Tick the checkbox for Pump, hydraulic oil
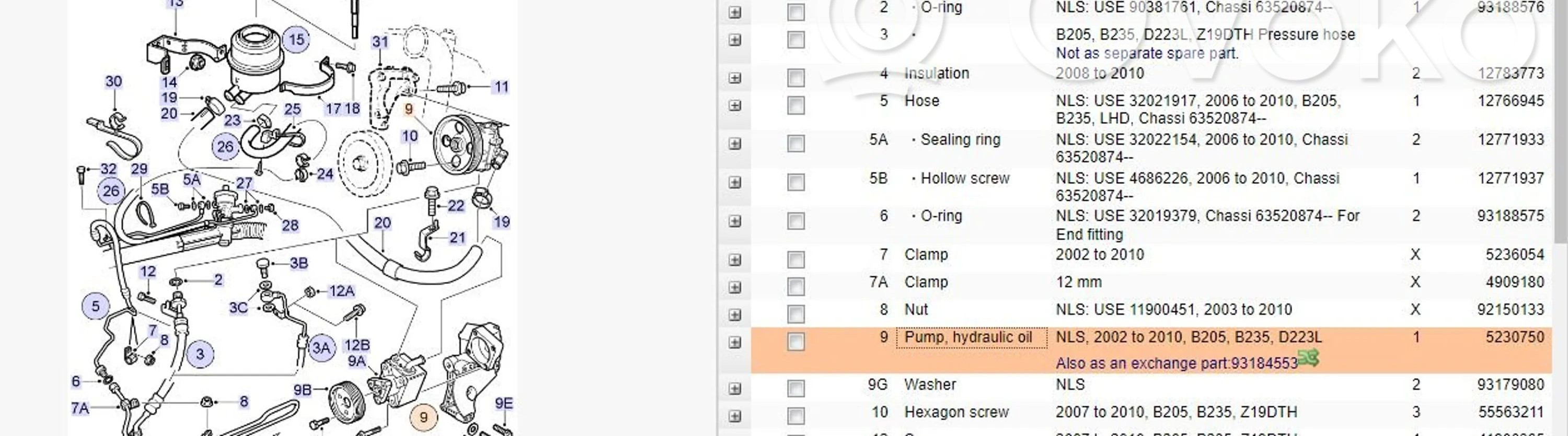 tap(795, 343)
